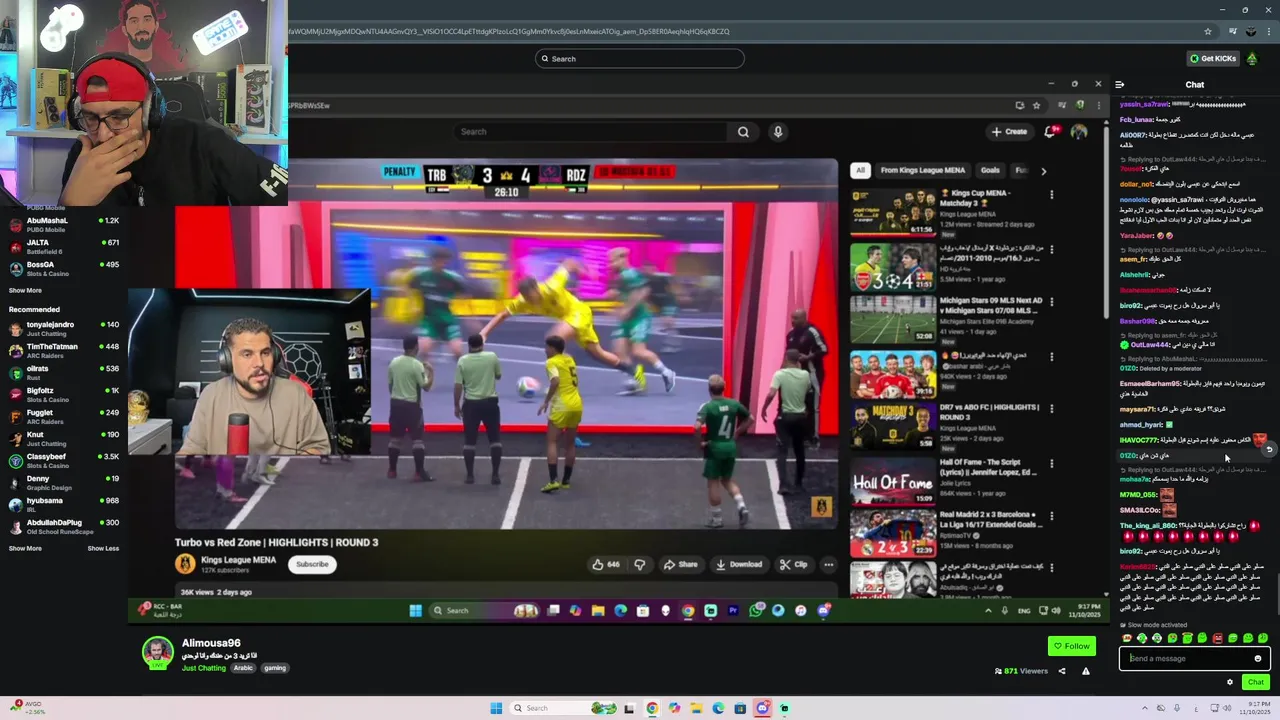The width and height of the screenshot is (1280, 720).
Task: Open Windows Start menu on bottom taskbar
Action: click(496, 708)
